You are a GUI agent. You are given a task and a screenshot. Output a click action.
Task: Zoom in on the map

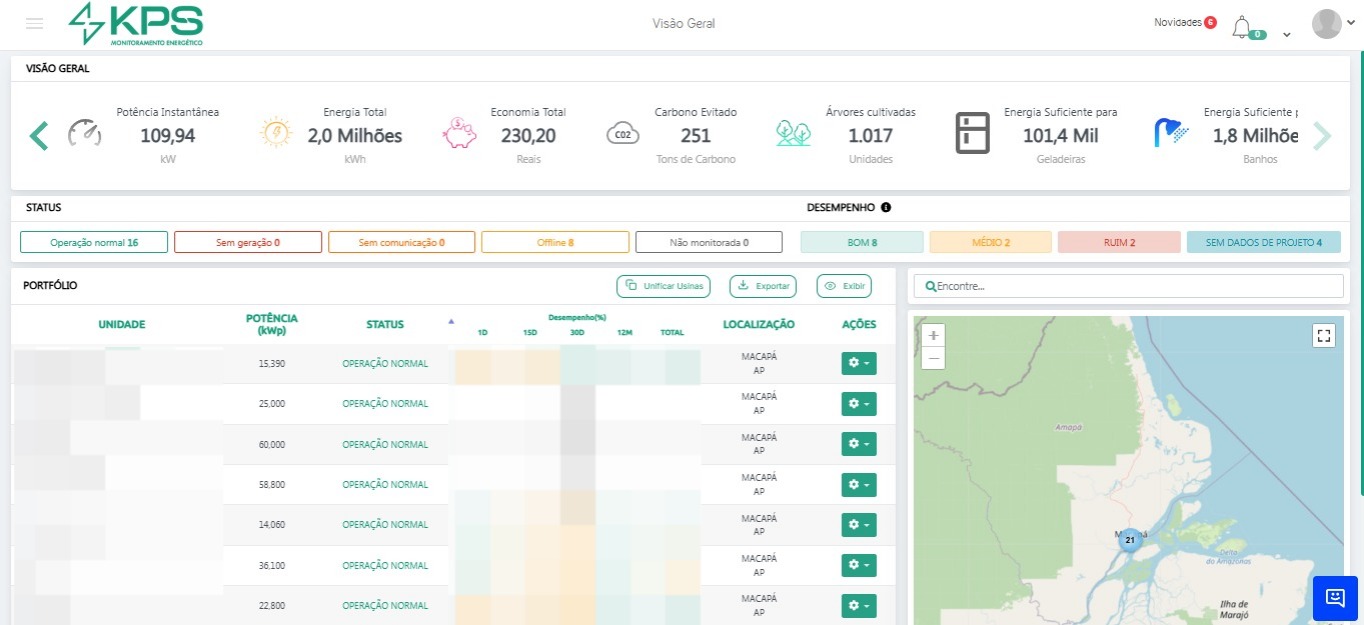(x=933, y=336)
